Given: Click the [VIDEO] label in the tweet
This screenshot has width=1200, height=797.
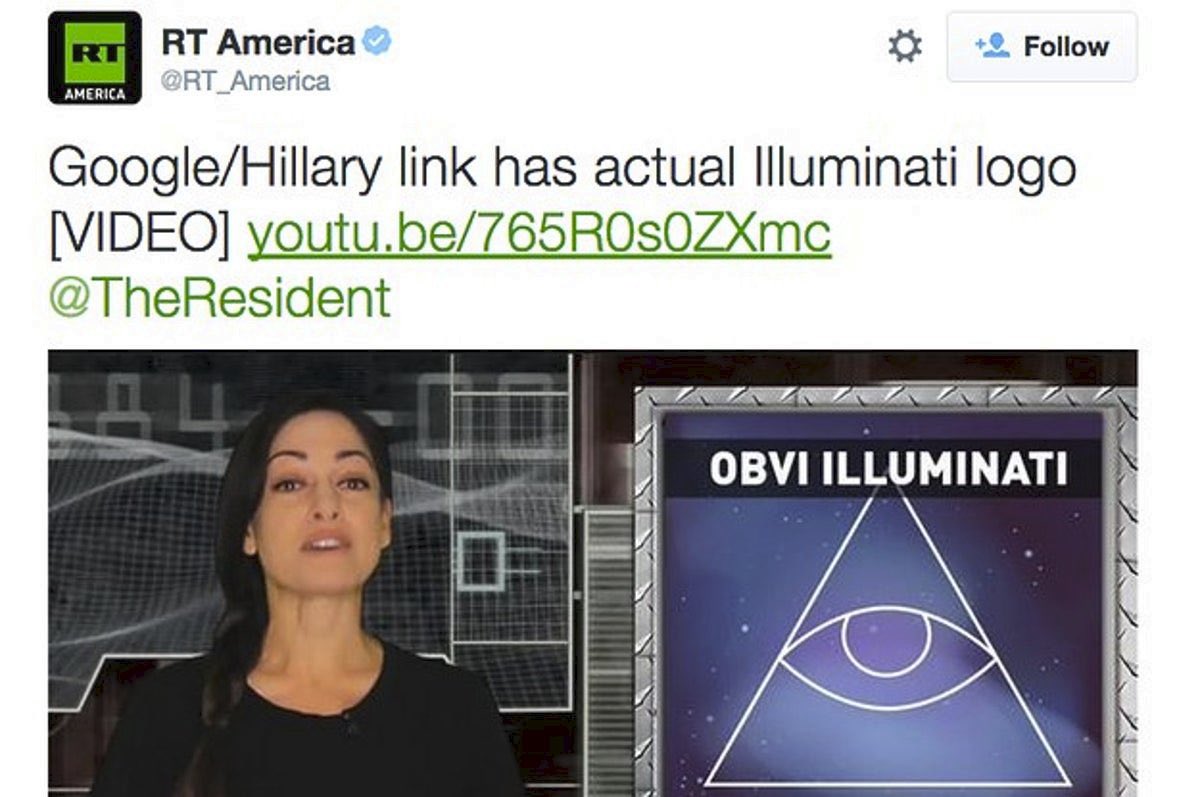Looking at the screenshot, I should click(x=141, y=234).
